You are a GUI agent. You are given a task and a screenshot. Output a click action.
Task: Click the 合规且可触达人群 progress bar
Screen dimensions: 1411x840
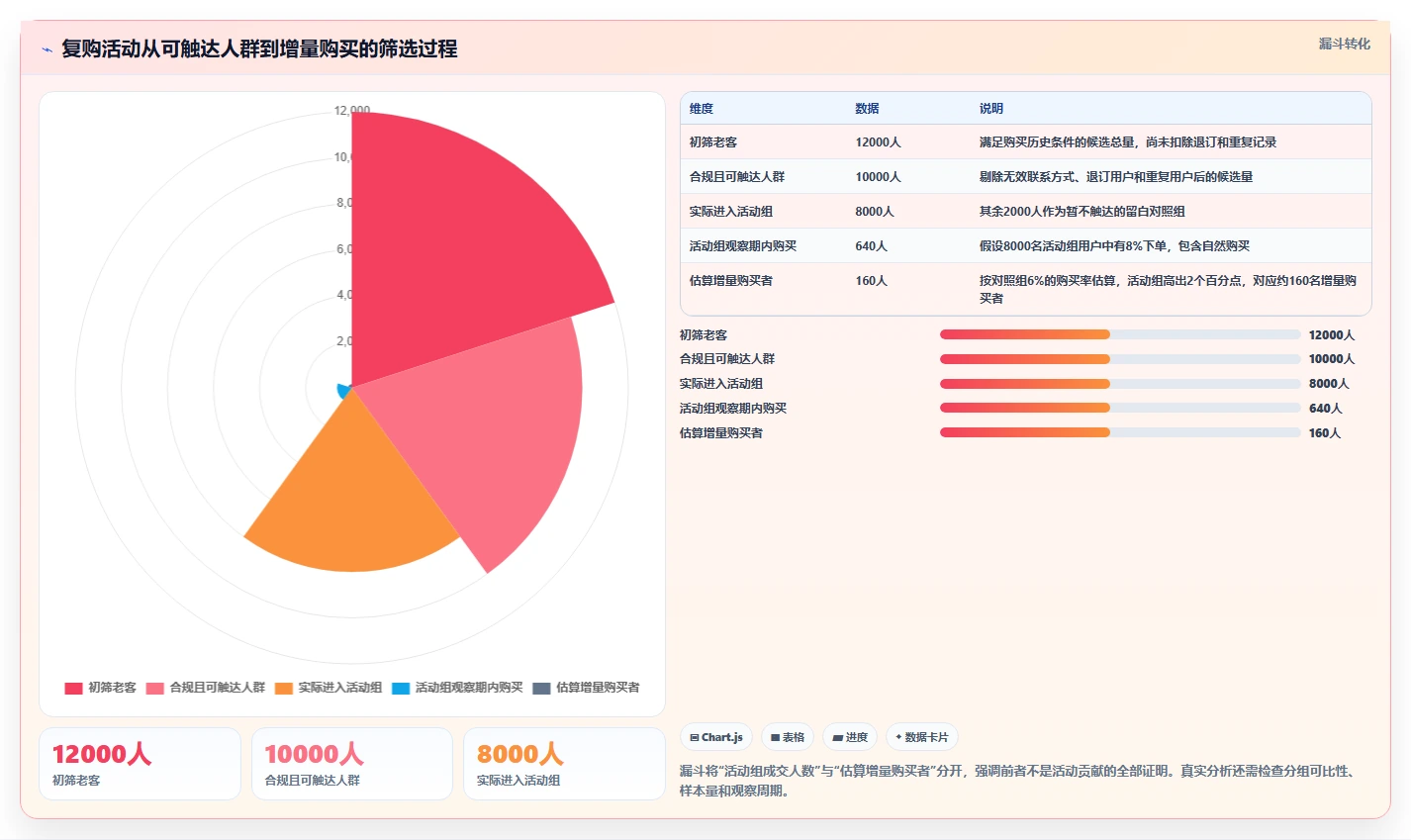(x=1120, y=359)
